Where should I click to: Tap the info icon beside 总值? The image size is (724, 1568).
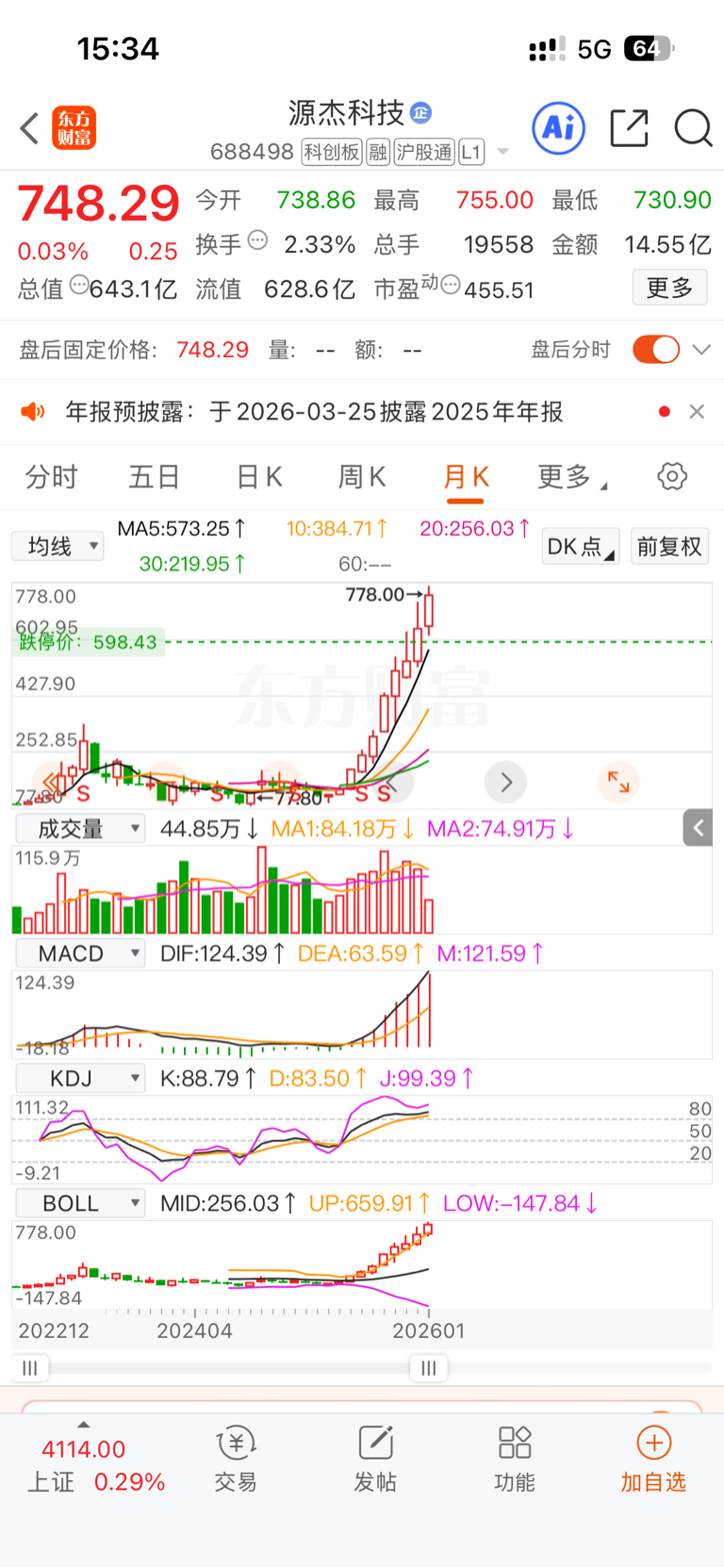click(79, 284)
